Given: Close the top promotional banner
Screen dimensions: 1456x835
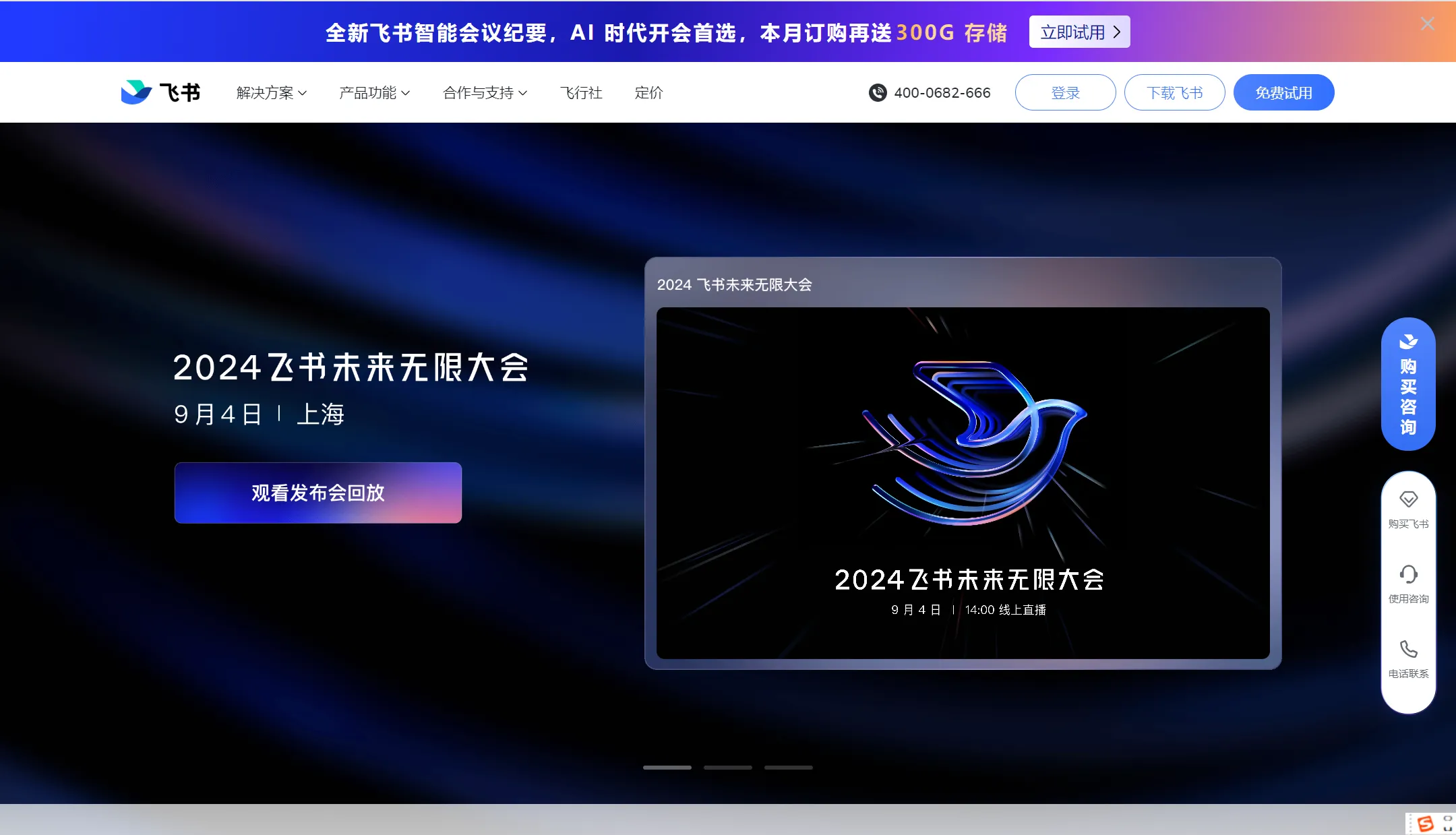Looking at the screenshot, I should [1427, 24].
